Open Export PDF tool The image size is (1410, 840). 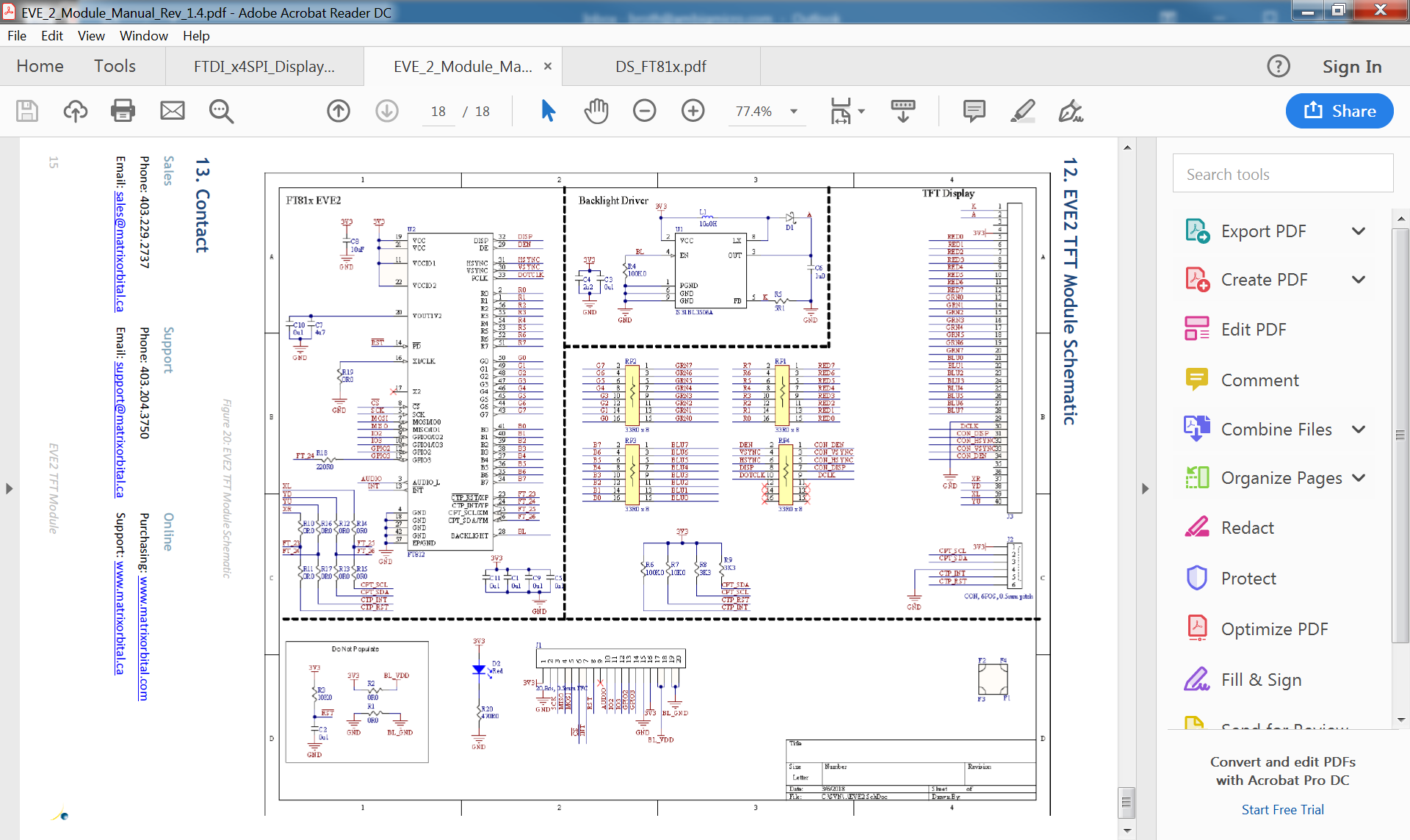click(1263, 231)
